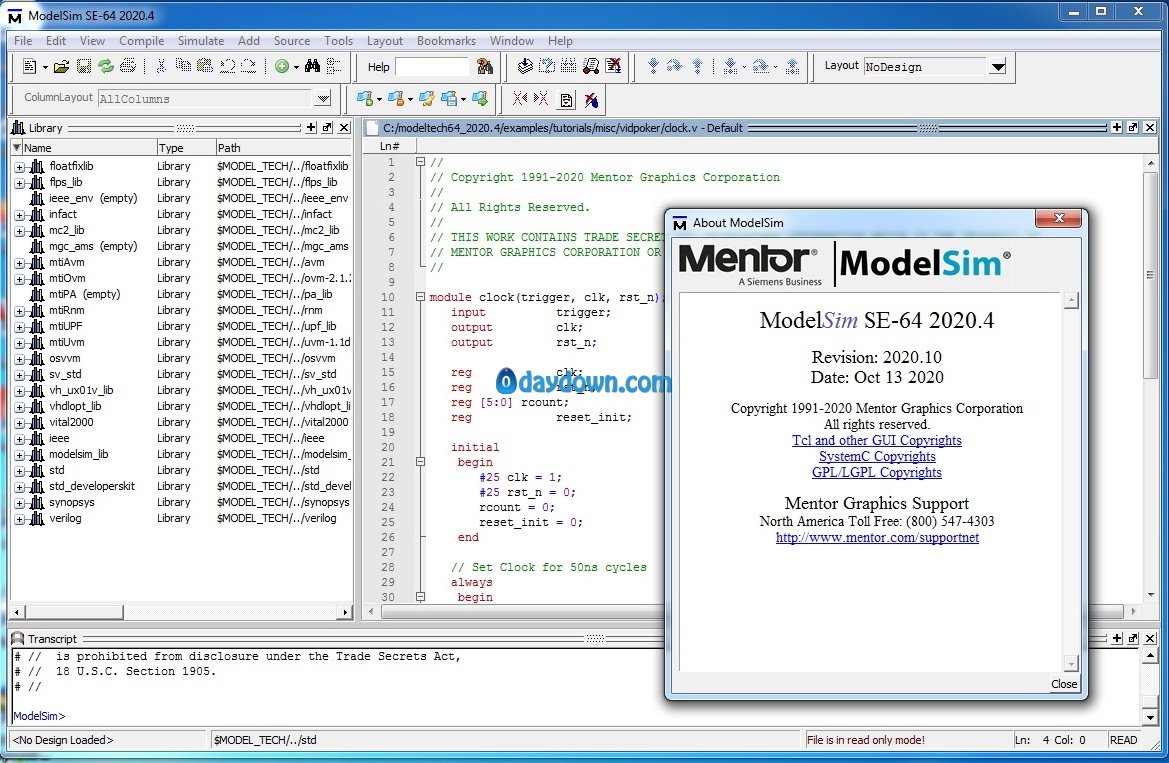Open the New file dropdown arrow
1169x763 pixels.
pyautogui.click(x=45, y=67)
